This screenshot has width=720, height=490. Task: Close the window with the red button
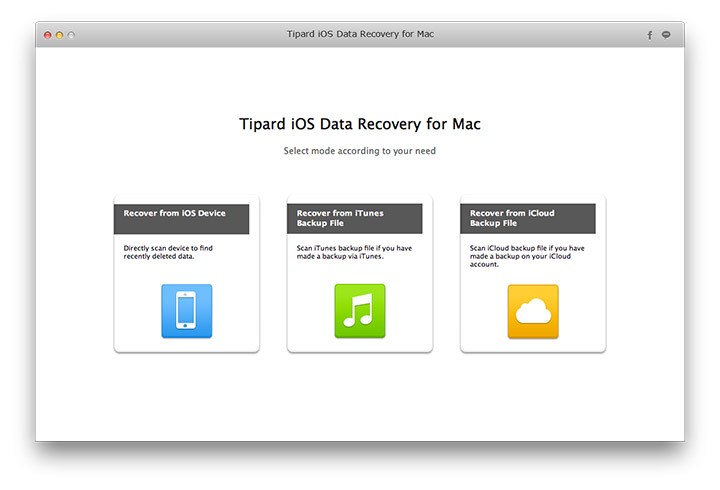coord(47,35)
